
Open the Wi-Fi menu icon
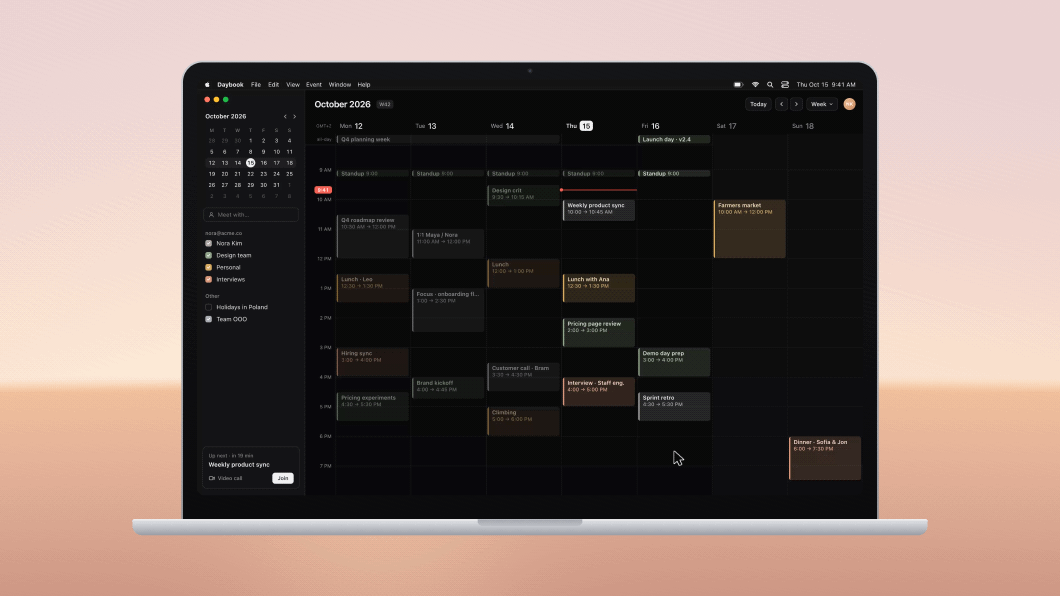[x=755, y=84]
